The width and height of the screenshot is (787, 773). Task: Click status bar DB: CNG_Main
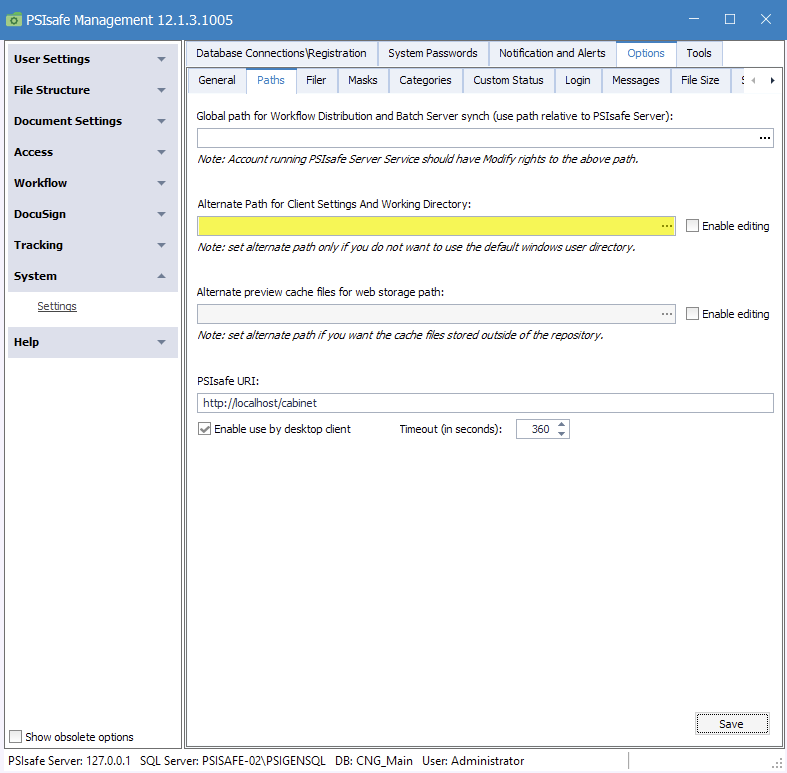pyautogui.click(x=373, y=760)
